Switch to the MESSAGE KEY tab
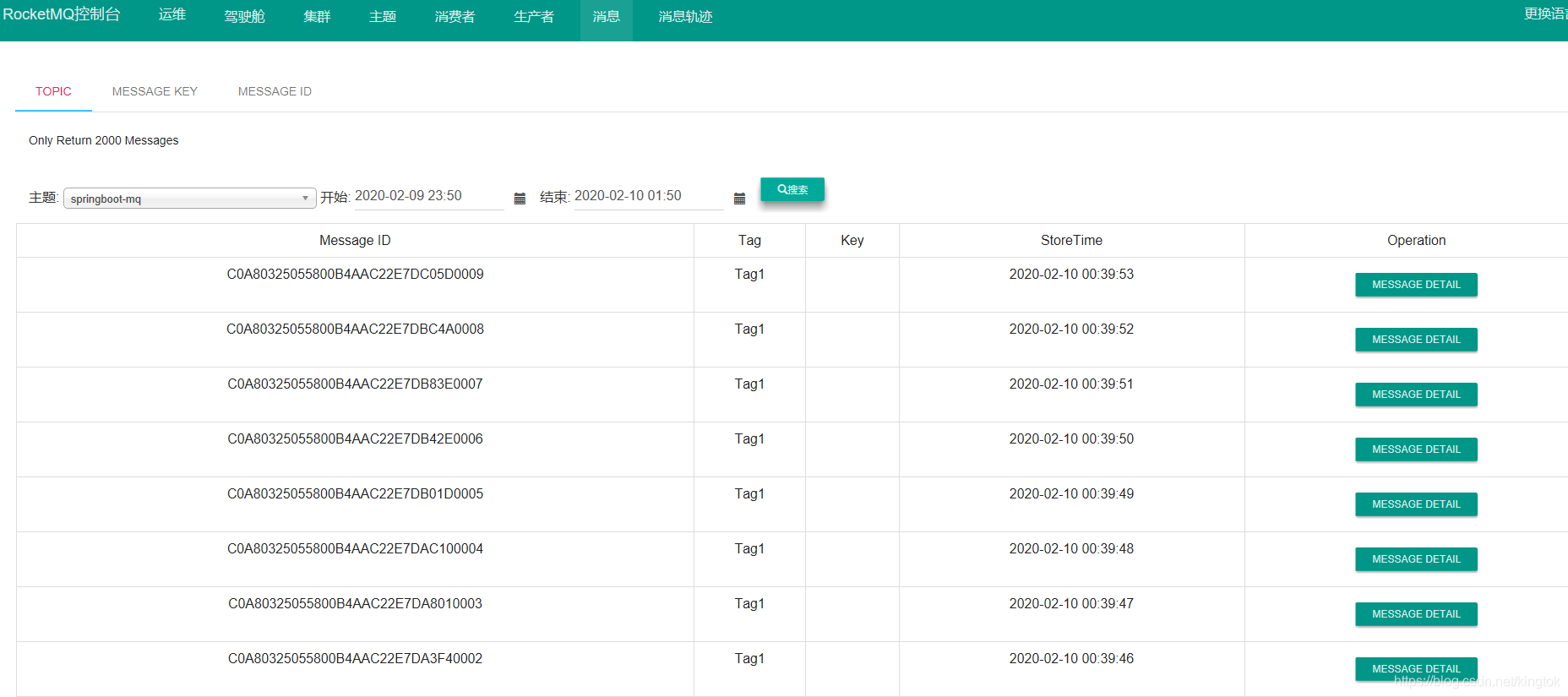Screen dimensions: 1568x697 tap(155, 91)
